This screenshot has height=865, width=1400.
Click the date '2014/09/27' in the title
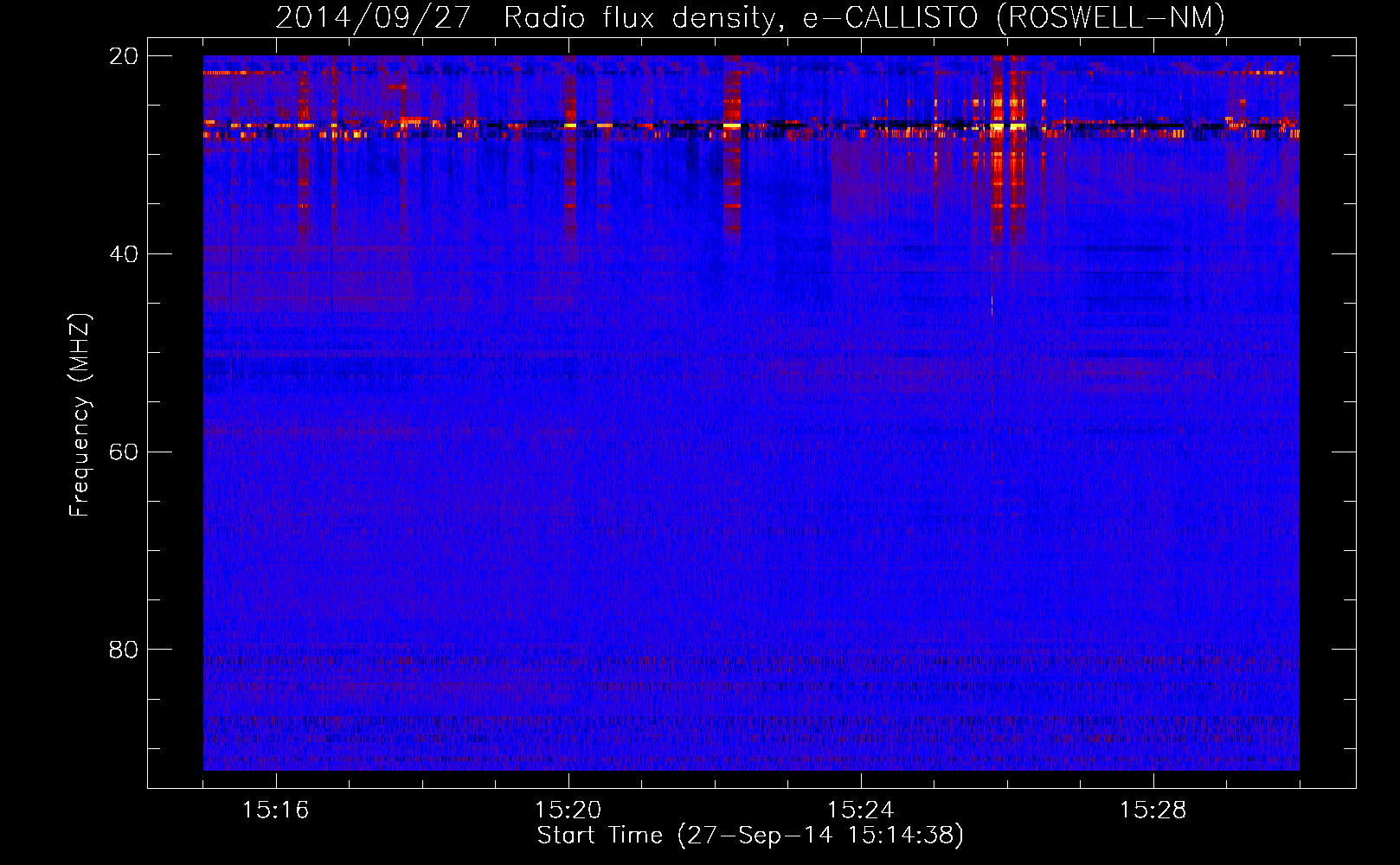point(373,18)
